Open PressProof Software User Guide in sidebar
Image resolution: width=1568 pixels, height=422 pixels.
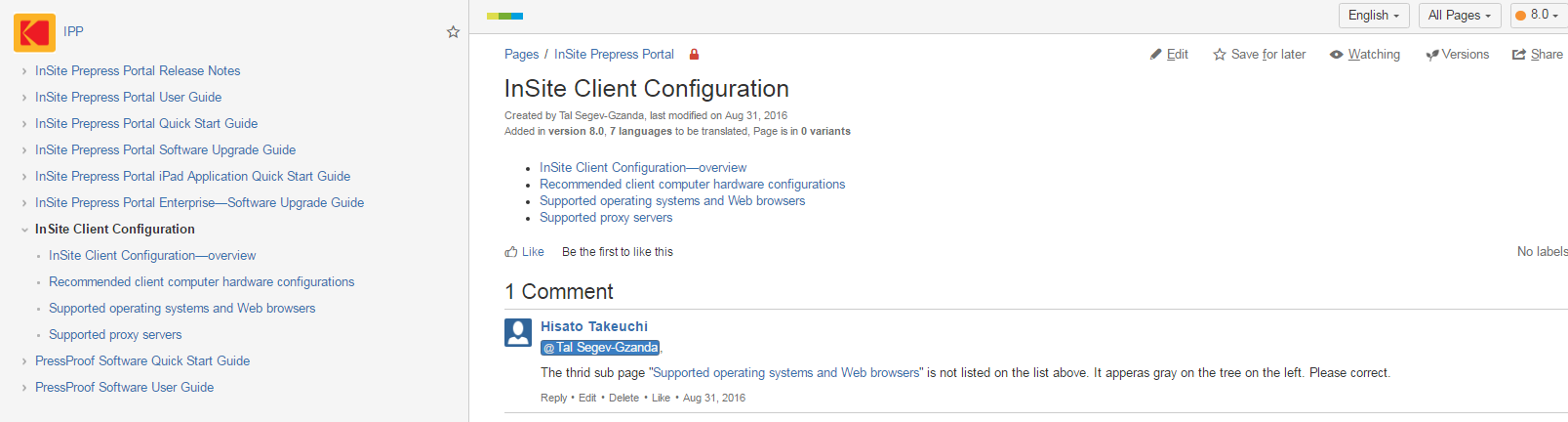tap(124, 388)
